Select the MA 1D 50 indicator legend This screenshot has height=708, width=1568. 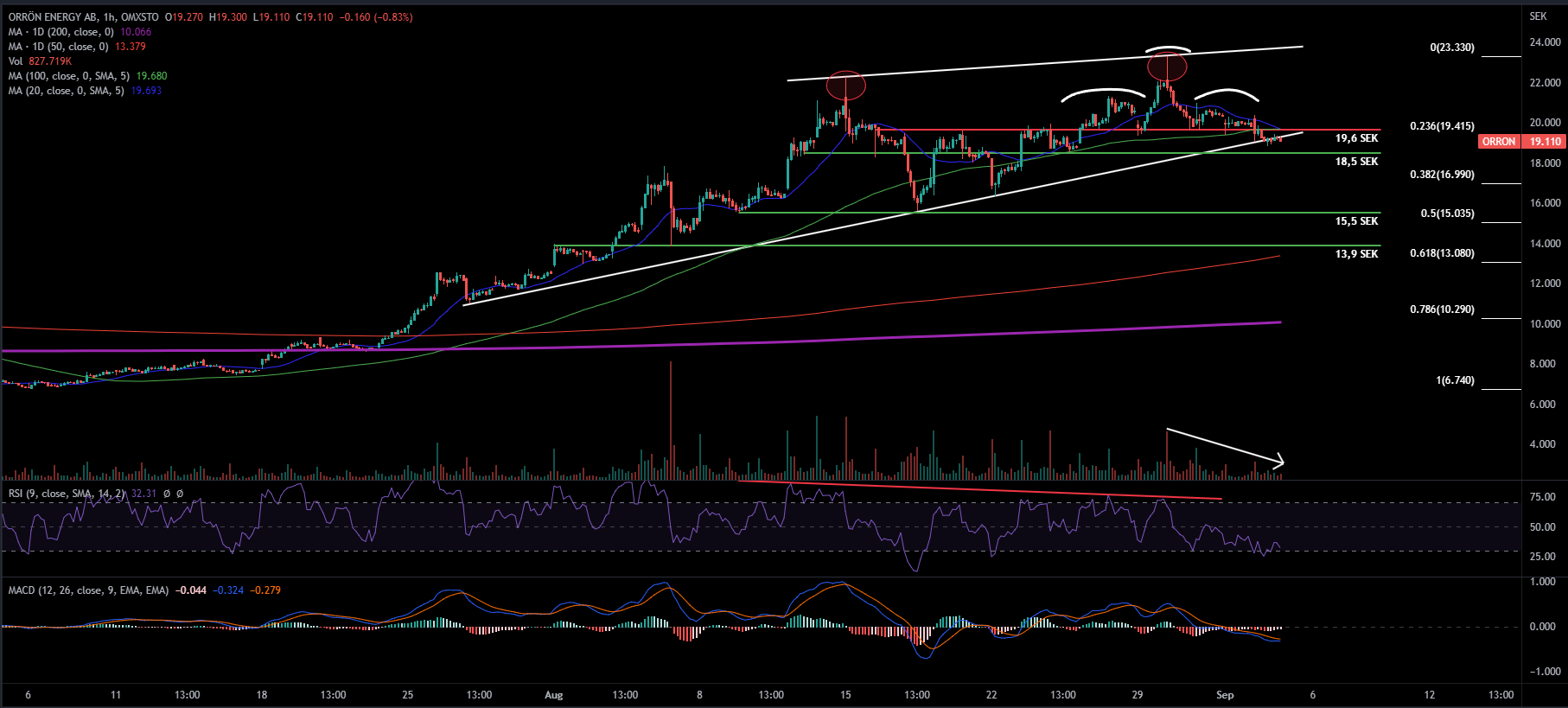[58, 47]
